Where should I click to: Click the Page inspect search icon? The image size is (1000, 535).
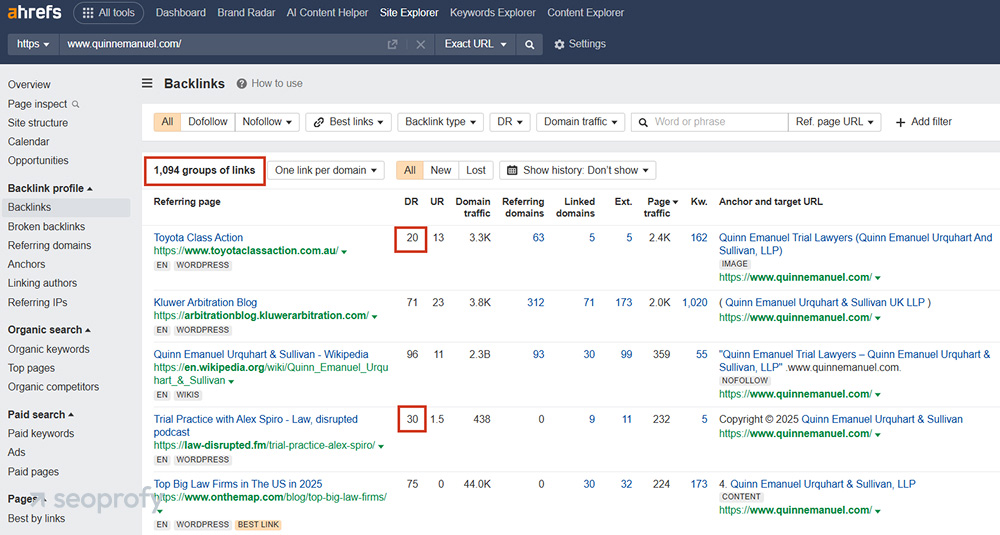click(x=76, y=104)
